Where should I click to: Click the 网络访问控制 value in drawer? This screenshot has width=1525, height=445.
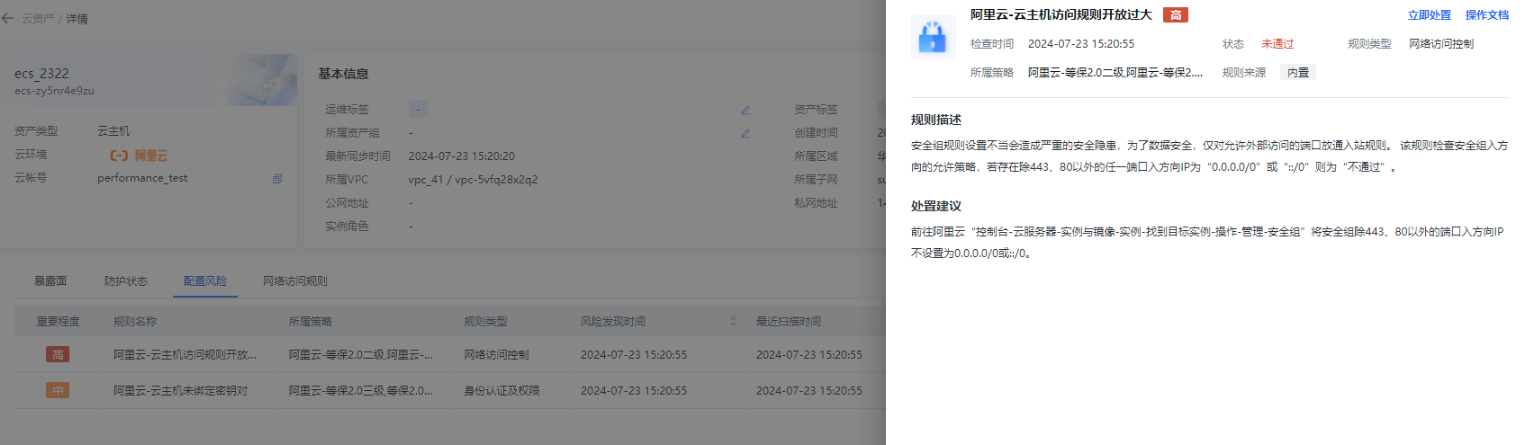tap(1441, 44)
